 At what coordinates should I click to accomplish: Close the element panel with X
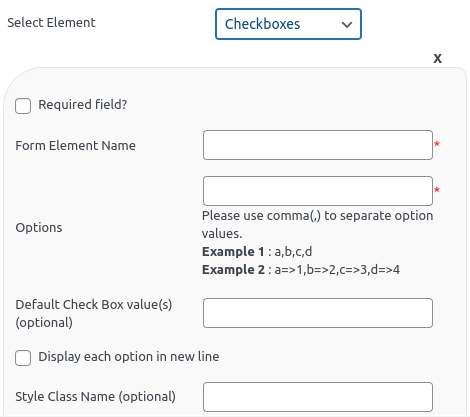coord(437,59)
